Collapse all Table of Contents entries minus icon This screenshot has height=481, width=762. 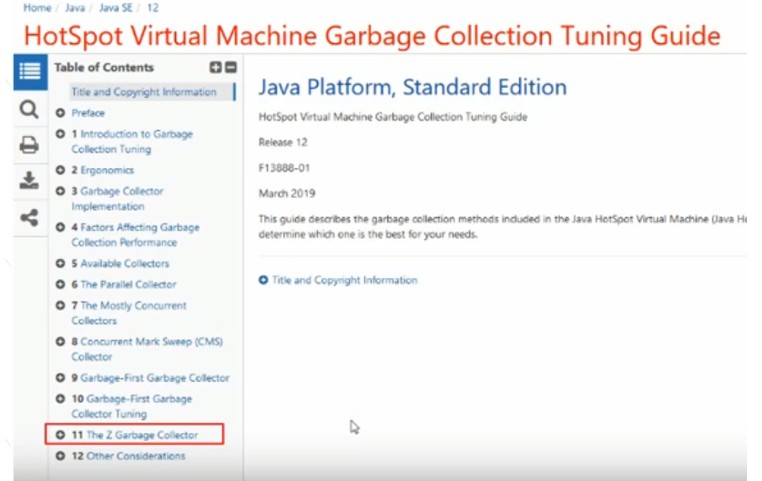click(x=231, y=68)
